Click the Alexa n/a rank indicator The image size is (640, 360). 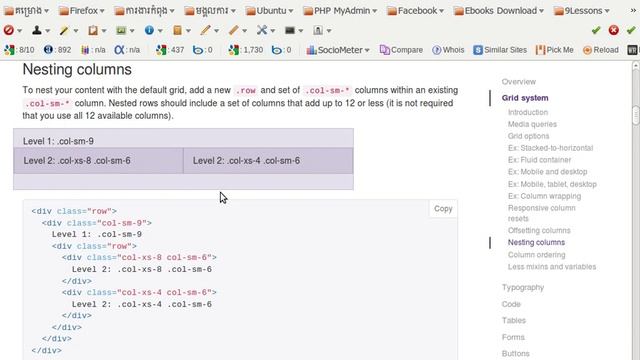tap(127, 50)
